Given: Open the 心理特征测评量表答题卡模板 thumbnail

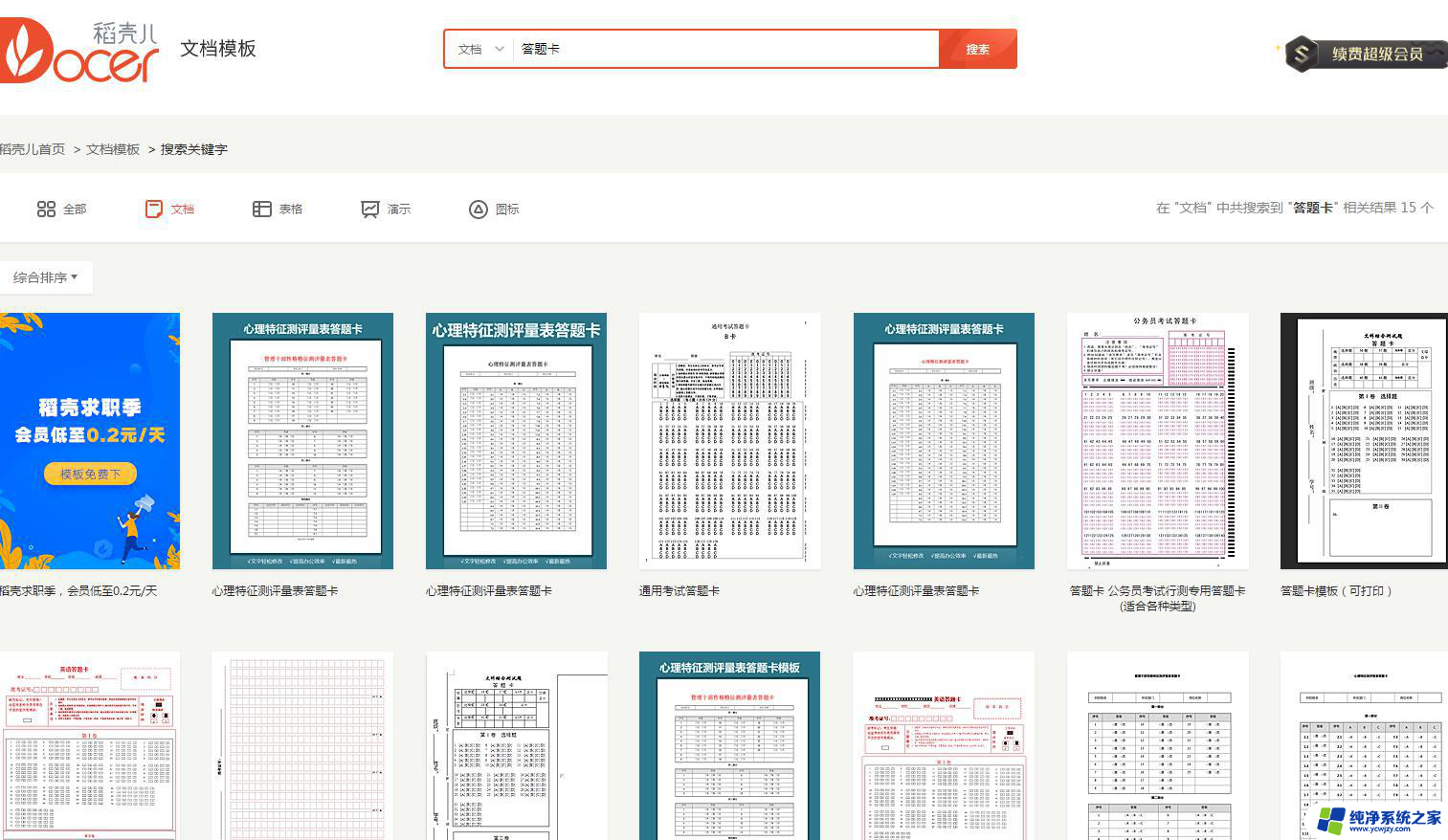Looking at the screenshot, I should pyautogui.click(x=729, y=746).
